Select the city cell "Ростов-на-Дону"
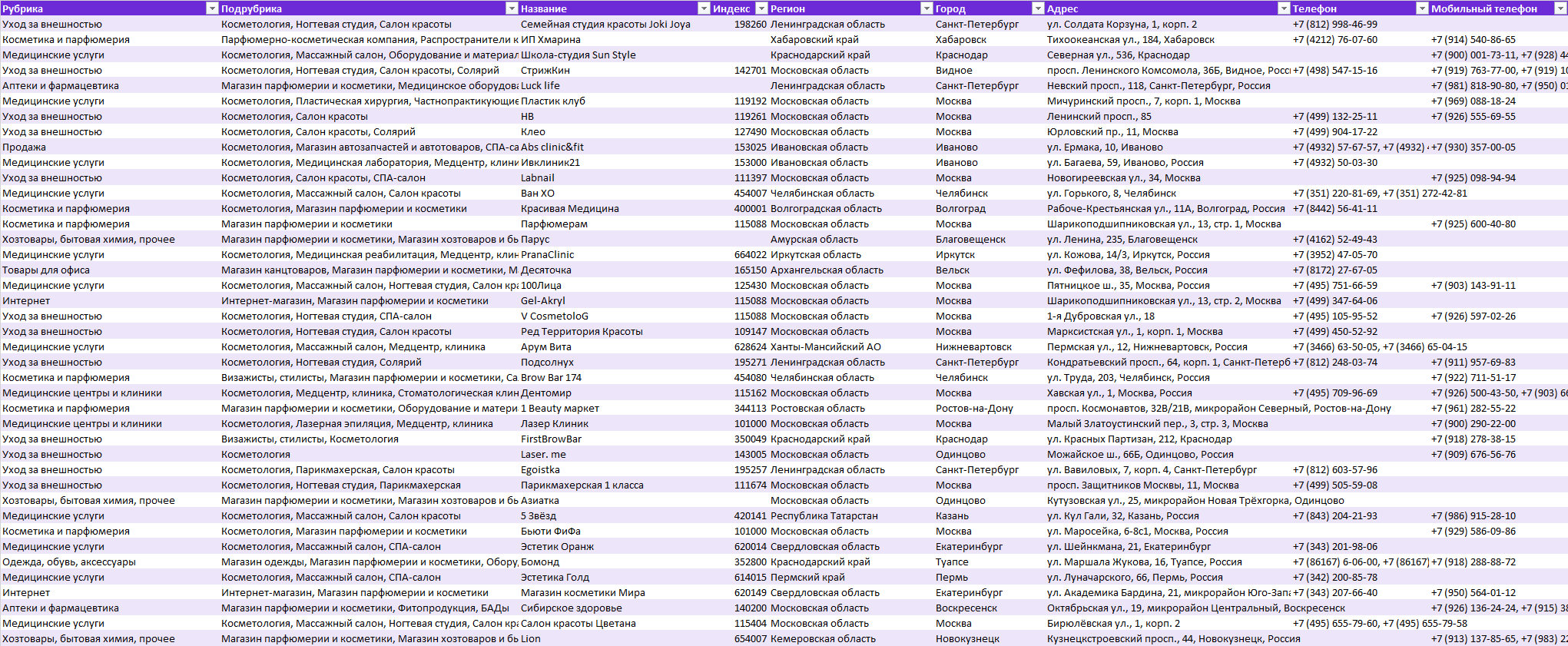The height and width of the screenshot is (646, 1568). [x=990, y=408]
